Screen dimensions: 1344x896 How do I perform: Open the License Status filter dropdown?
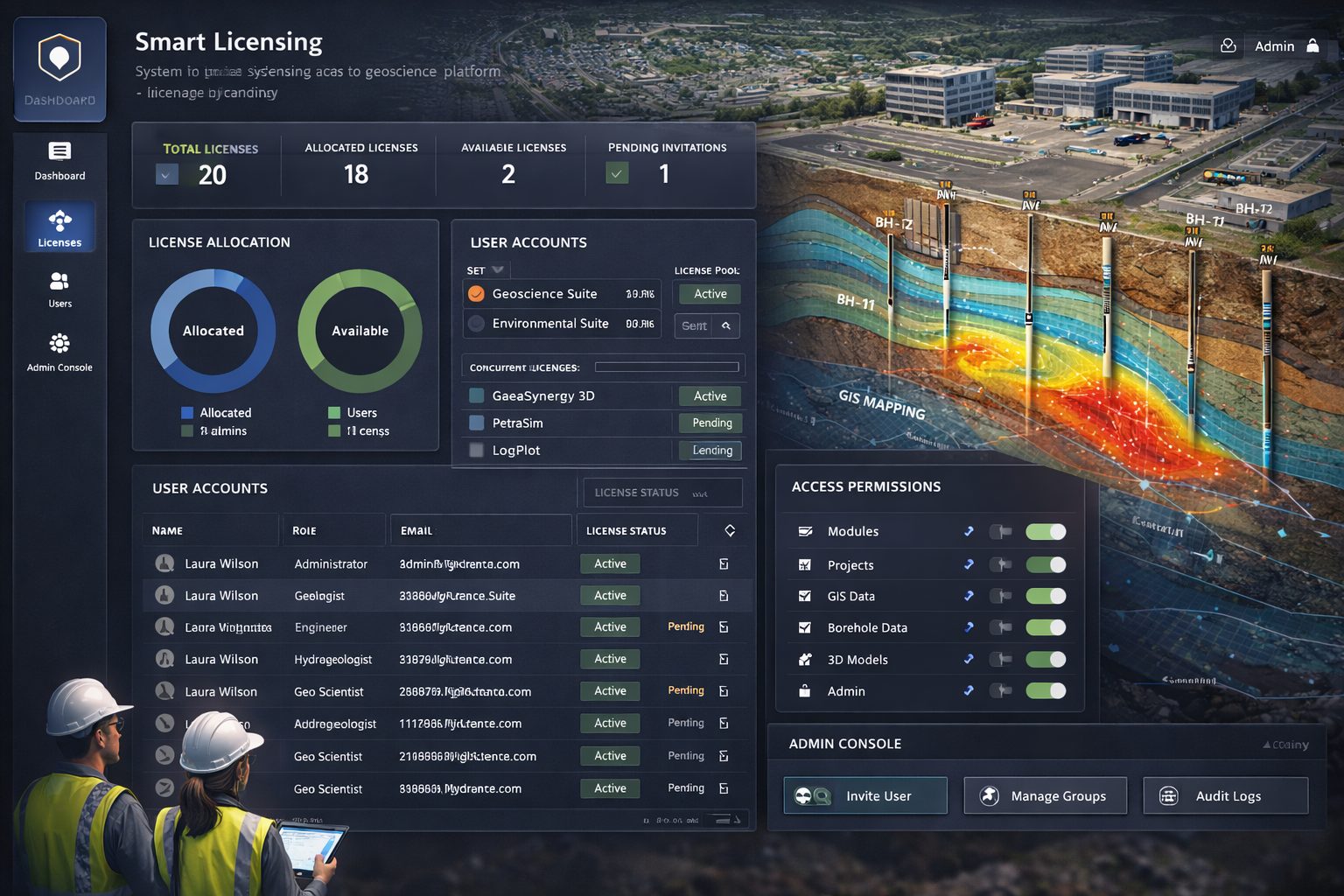661,492
